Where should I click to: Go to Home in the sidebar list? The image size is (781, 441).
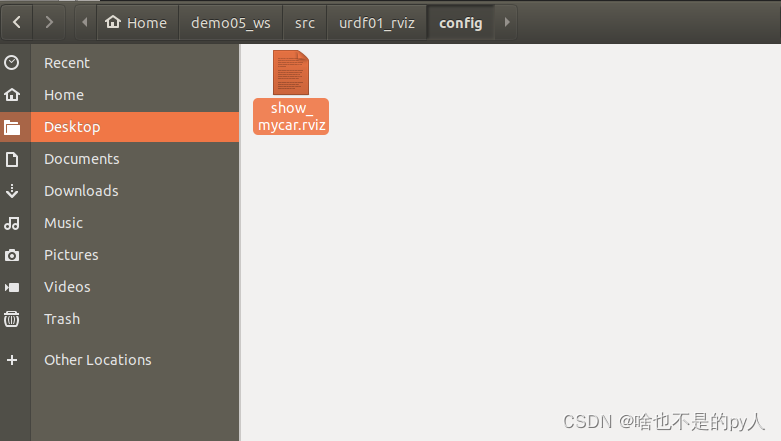64,95
